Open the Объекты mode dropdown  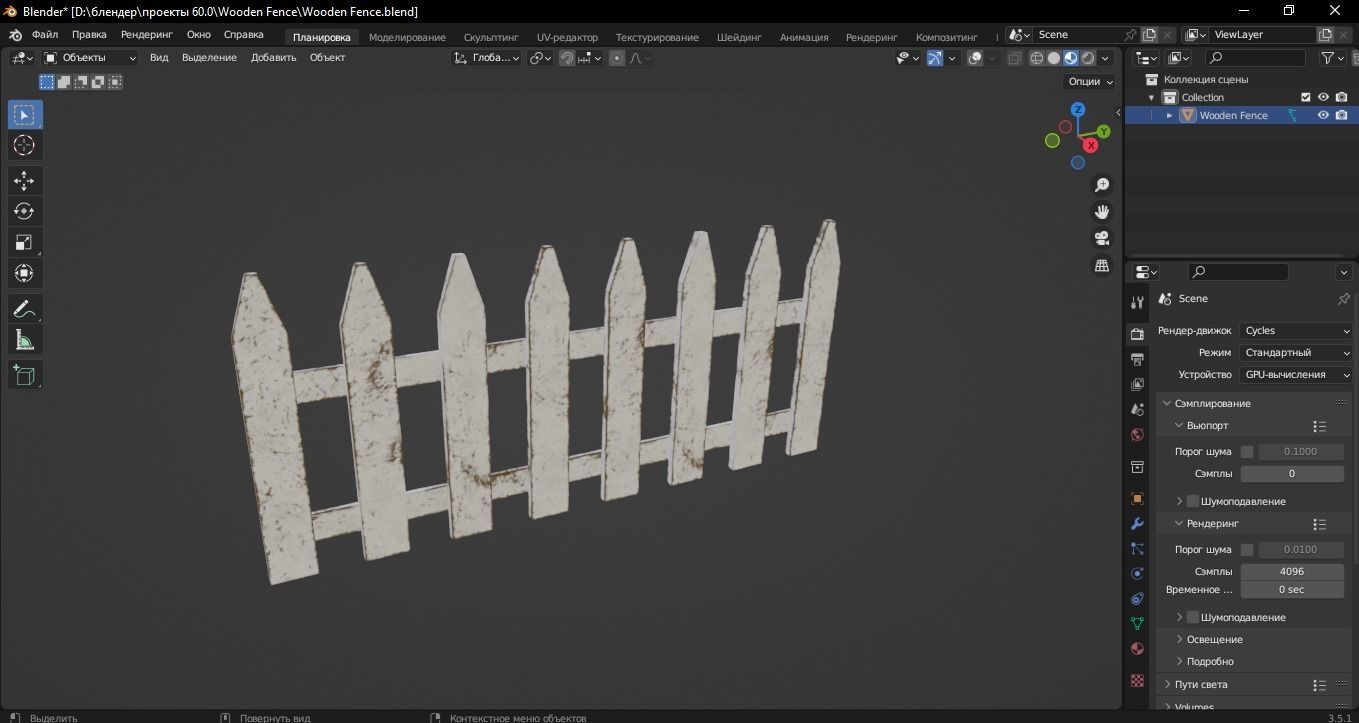point(90,58)
